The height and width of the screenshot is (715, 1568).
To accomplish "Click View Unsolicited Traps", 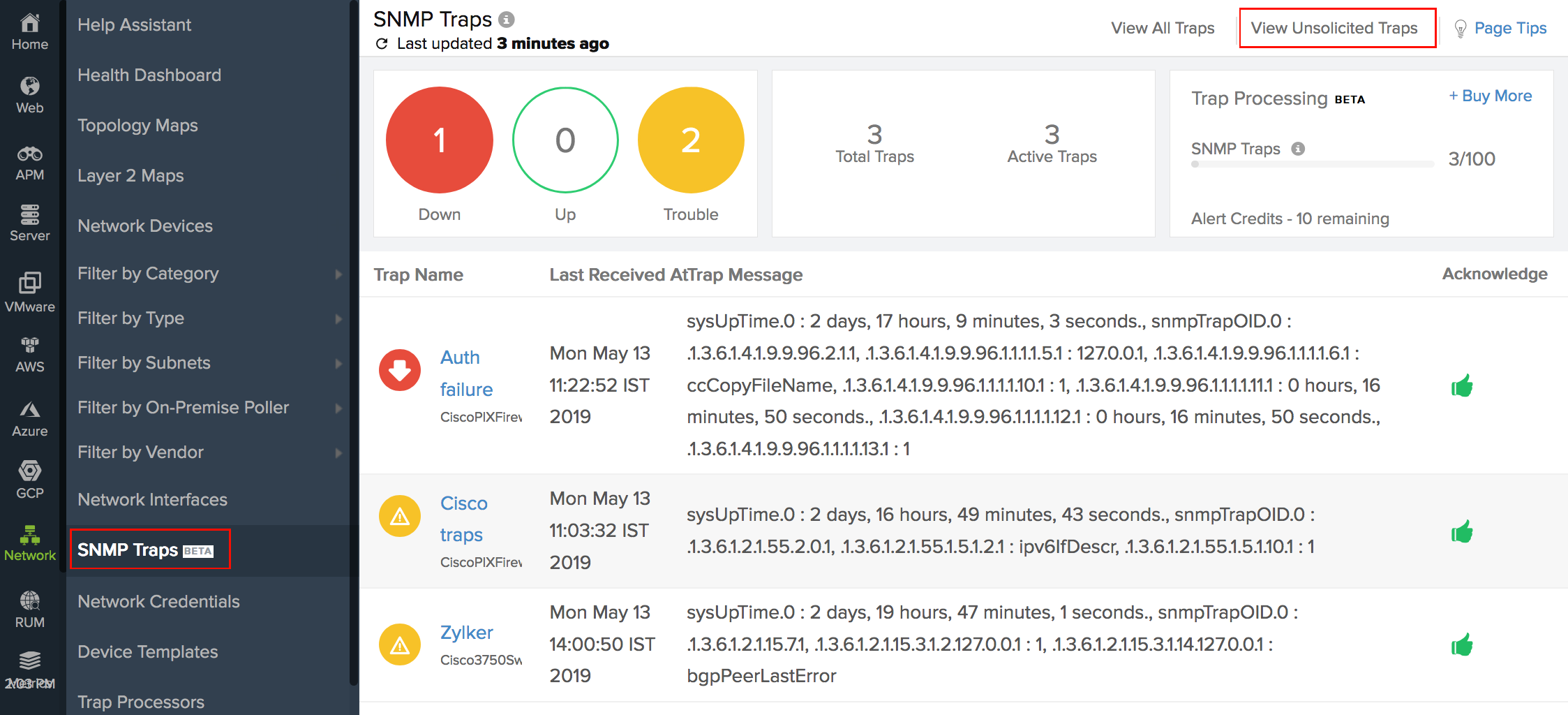I will click(1334, 29).
